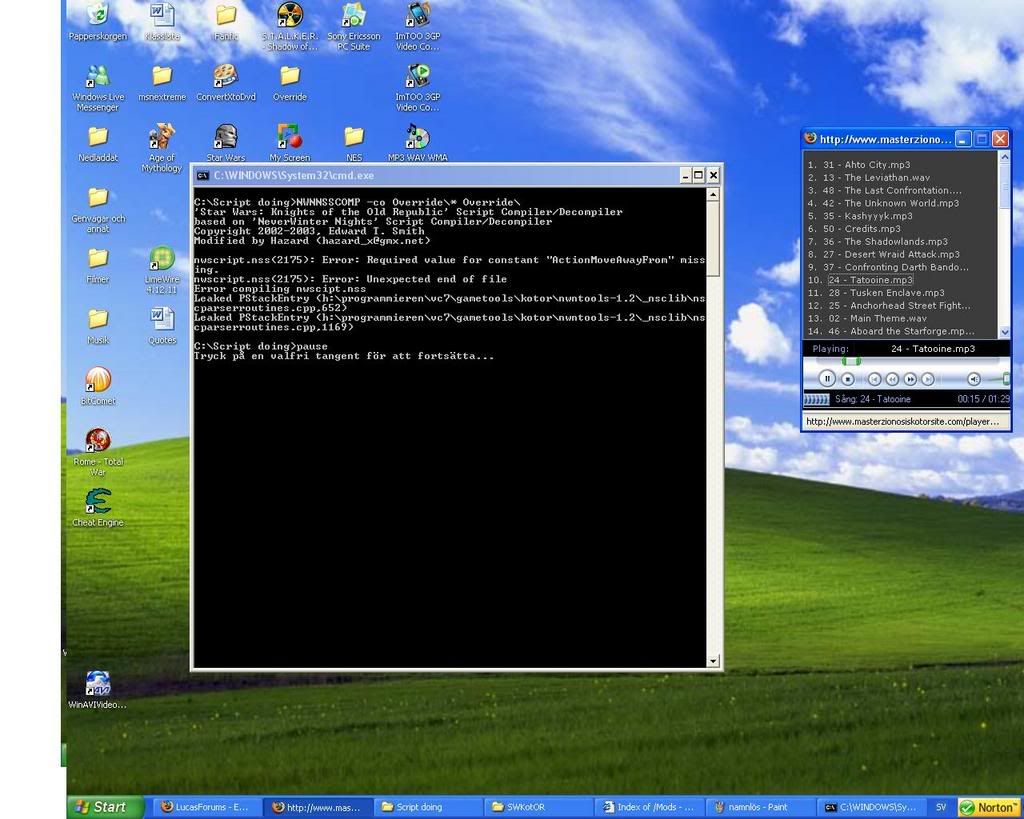Switch to 'Index of /Mods' taskbar window
Image resolution: width=1024 pixels, height=819 pixels.
pos(648,807)
